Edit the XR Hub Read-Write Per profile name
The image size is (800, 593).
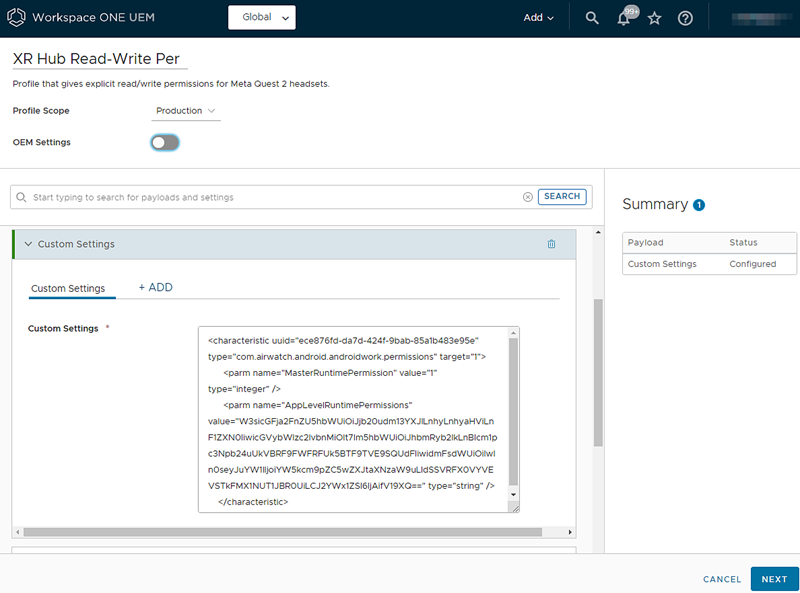[100, 59]
